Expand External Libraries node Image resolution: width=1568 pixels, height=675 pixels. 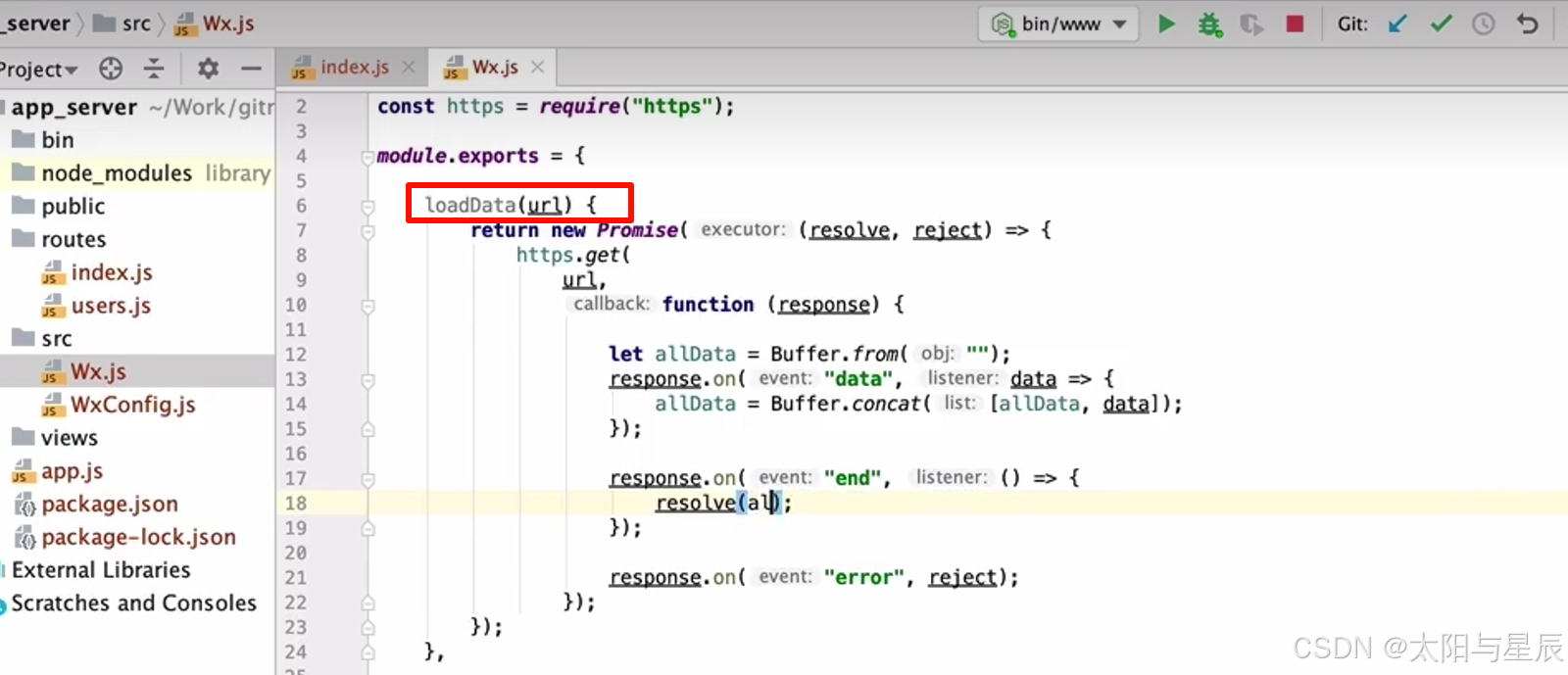(101, 570)
